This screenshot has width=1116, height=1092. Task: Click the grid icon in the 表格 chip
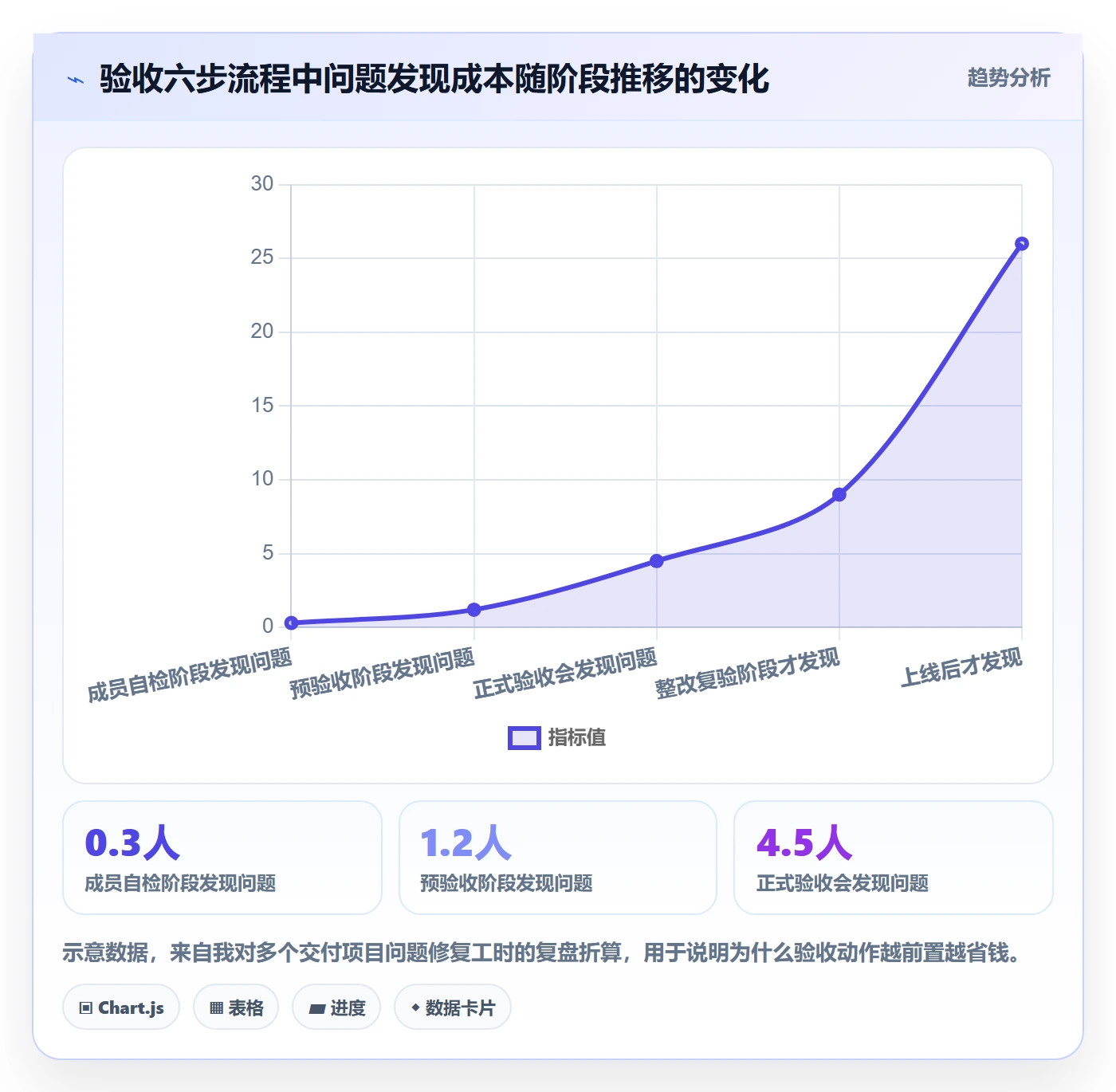[x=216, y=1008]
